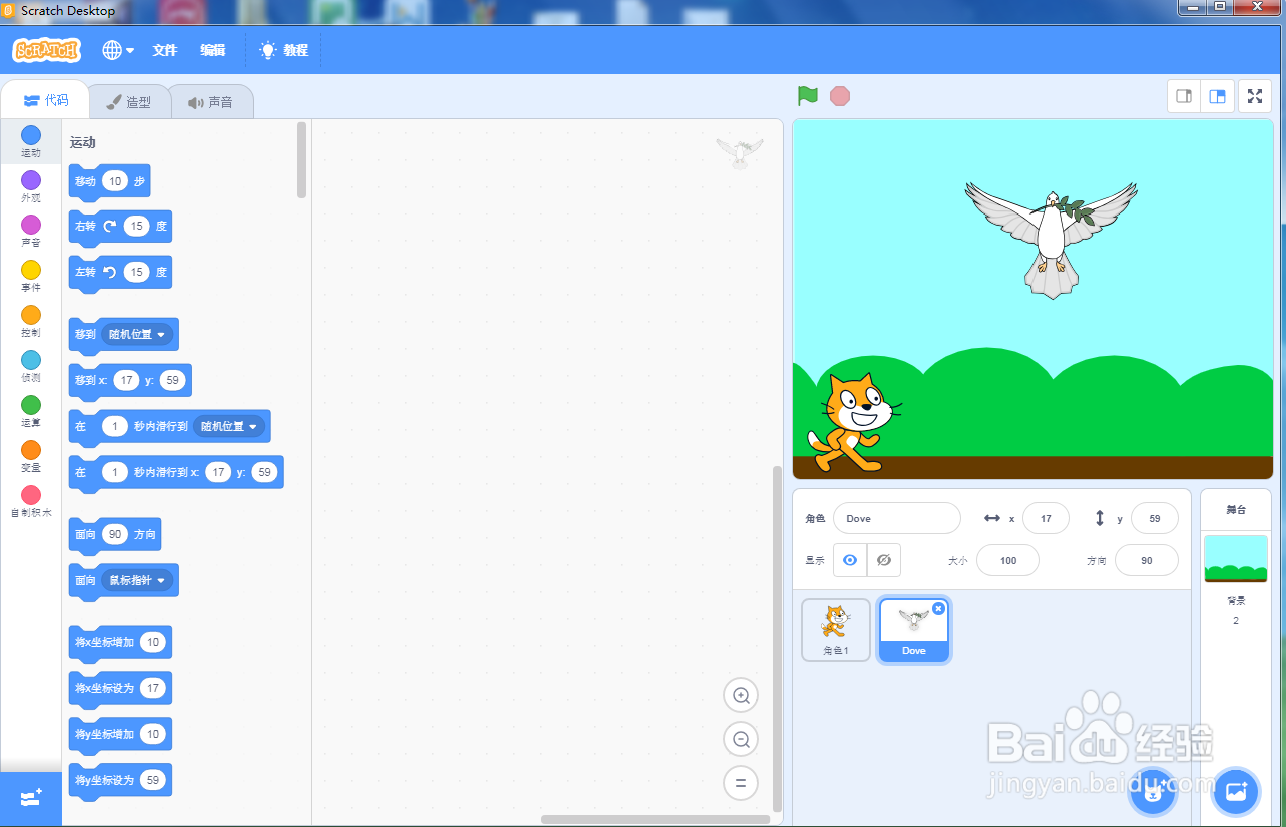Image resolution: width=1286 pixels, height=827 pixels.
Task: Click the dove sprite on stage
Action: coord(1051,238)
